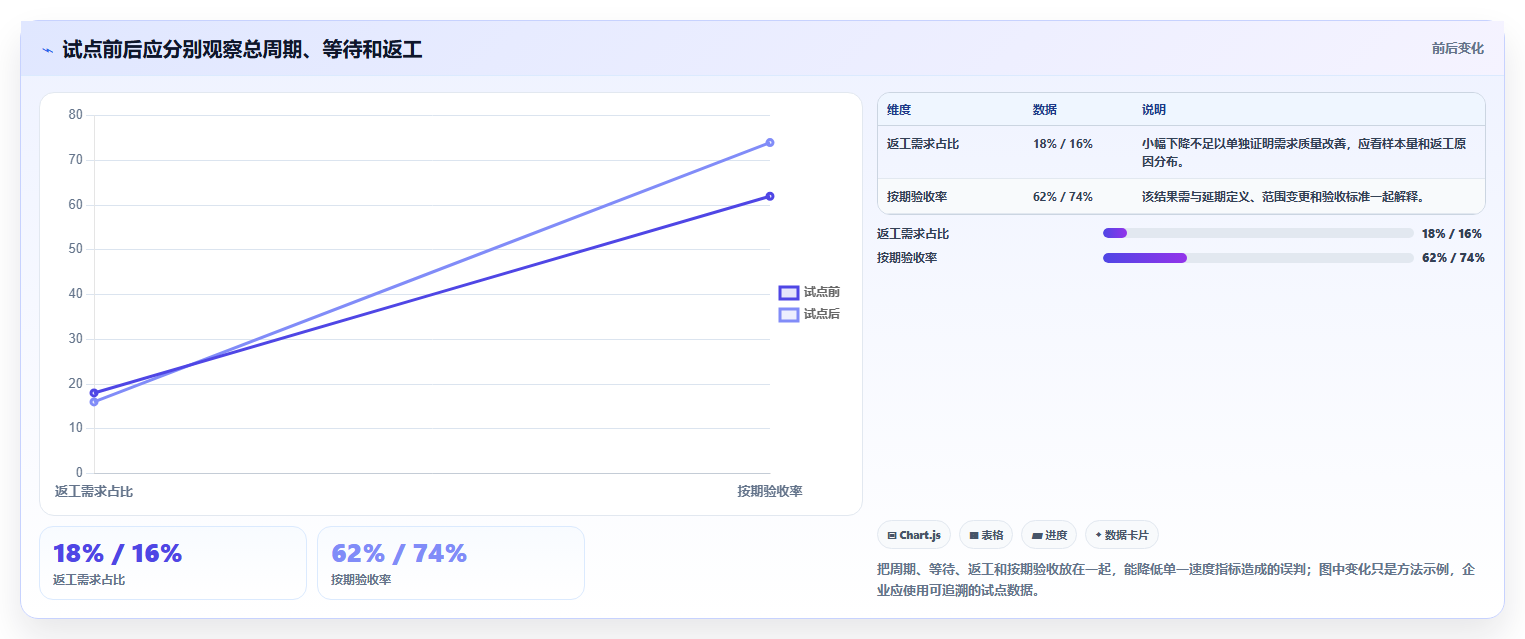This screenshot has width=1525, height=639.
Task: Select the 数据卡片 tag chip
Action: coord(1122,535)
